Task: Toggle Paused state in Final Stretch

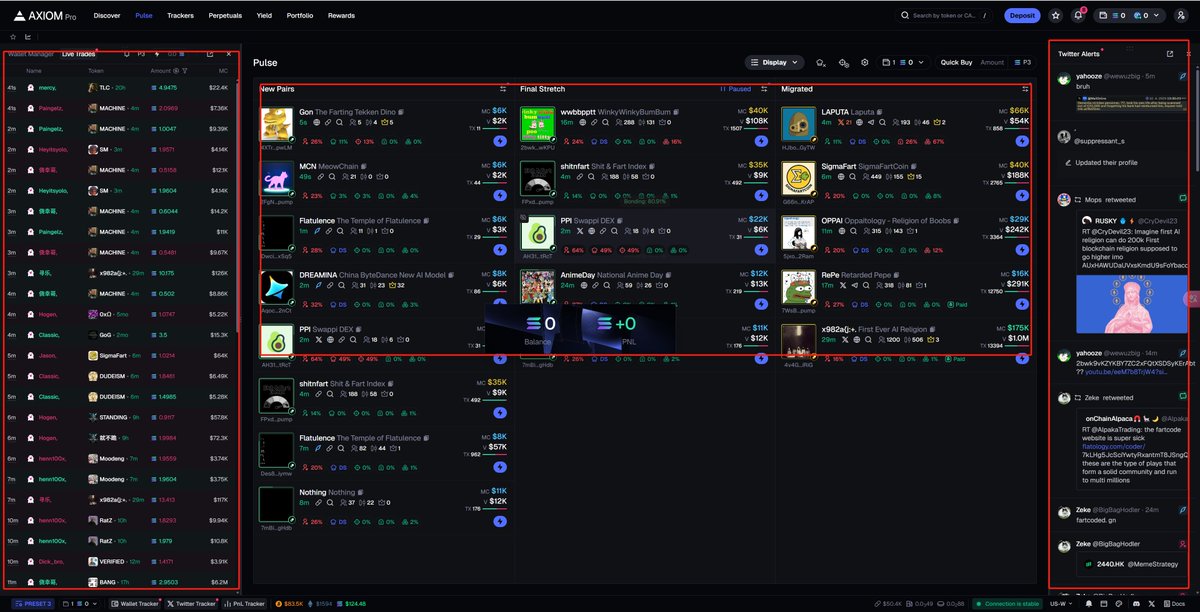Action: 735,89
